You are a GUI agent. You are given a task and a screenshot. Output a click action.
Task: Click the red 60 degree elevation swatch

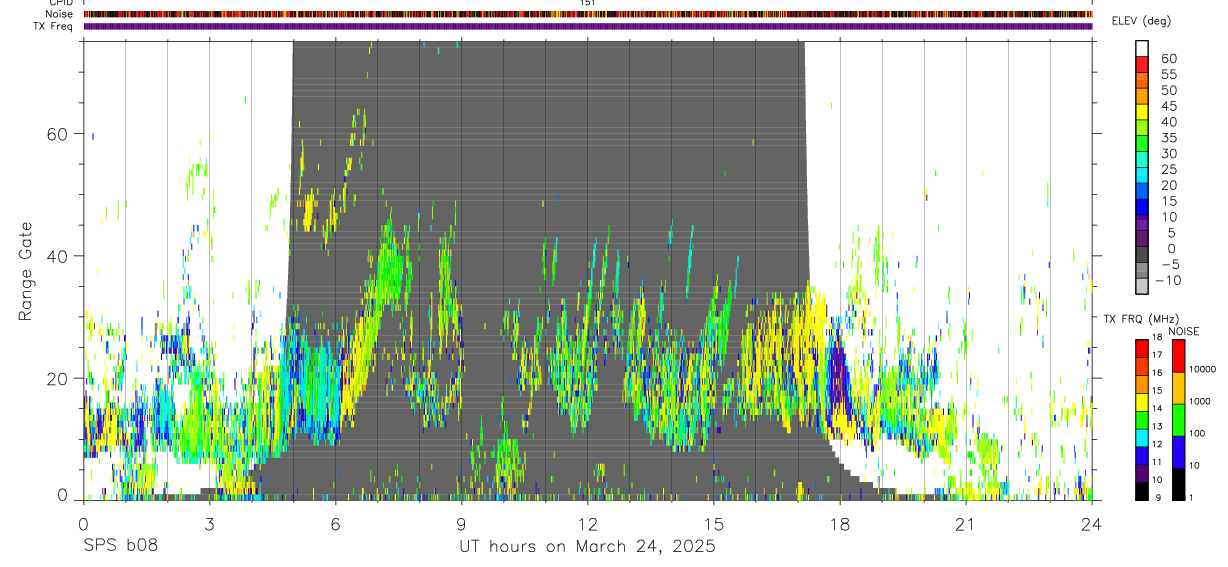pyautogui.click(x=1142, y=65)
